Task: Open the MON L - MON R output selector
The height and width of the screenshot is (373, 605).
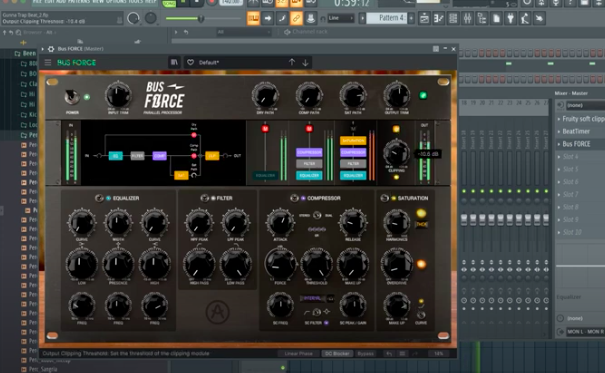Action: click(585, 331)
